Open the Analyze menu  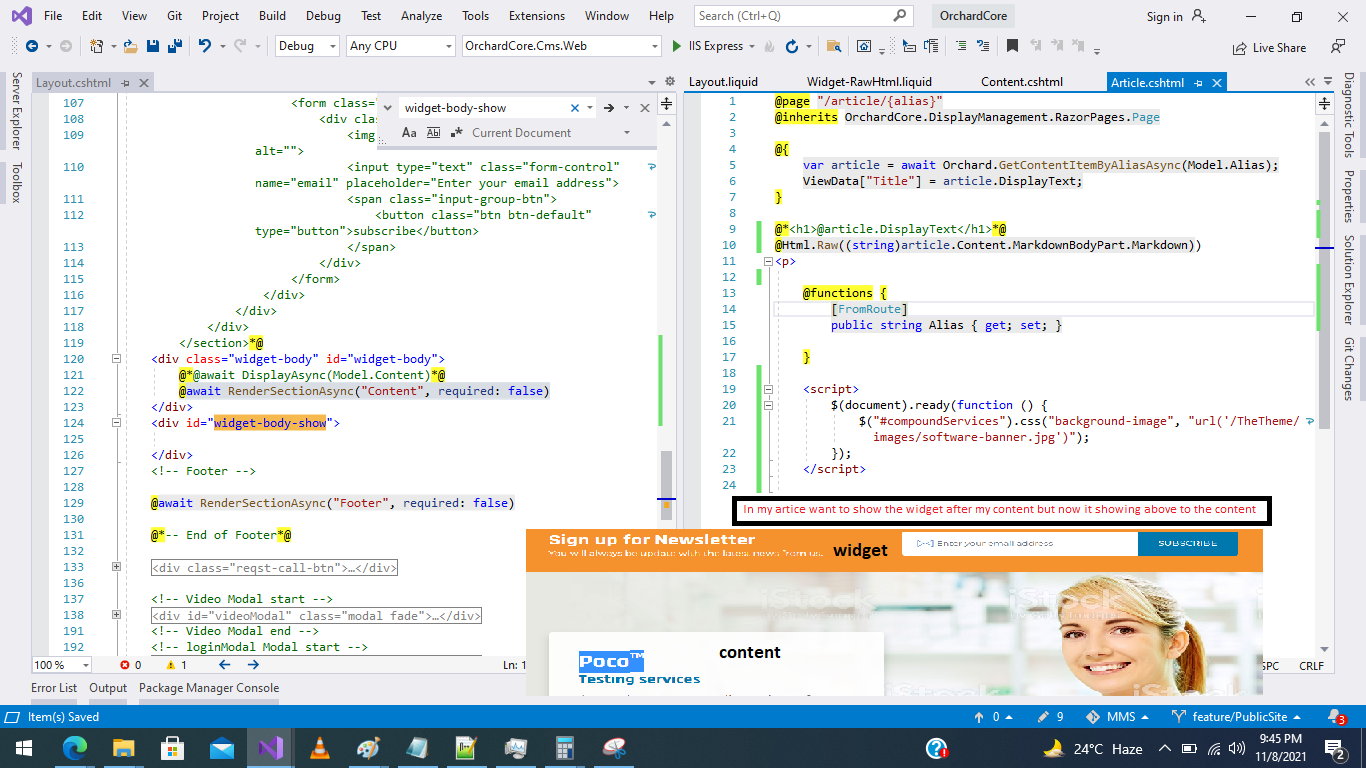(421, 16)
